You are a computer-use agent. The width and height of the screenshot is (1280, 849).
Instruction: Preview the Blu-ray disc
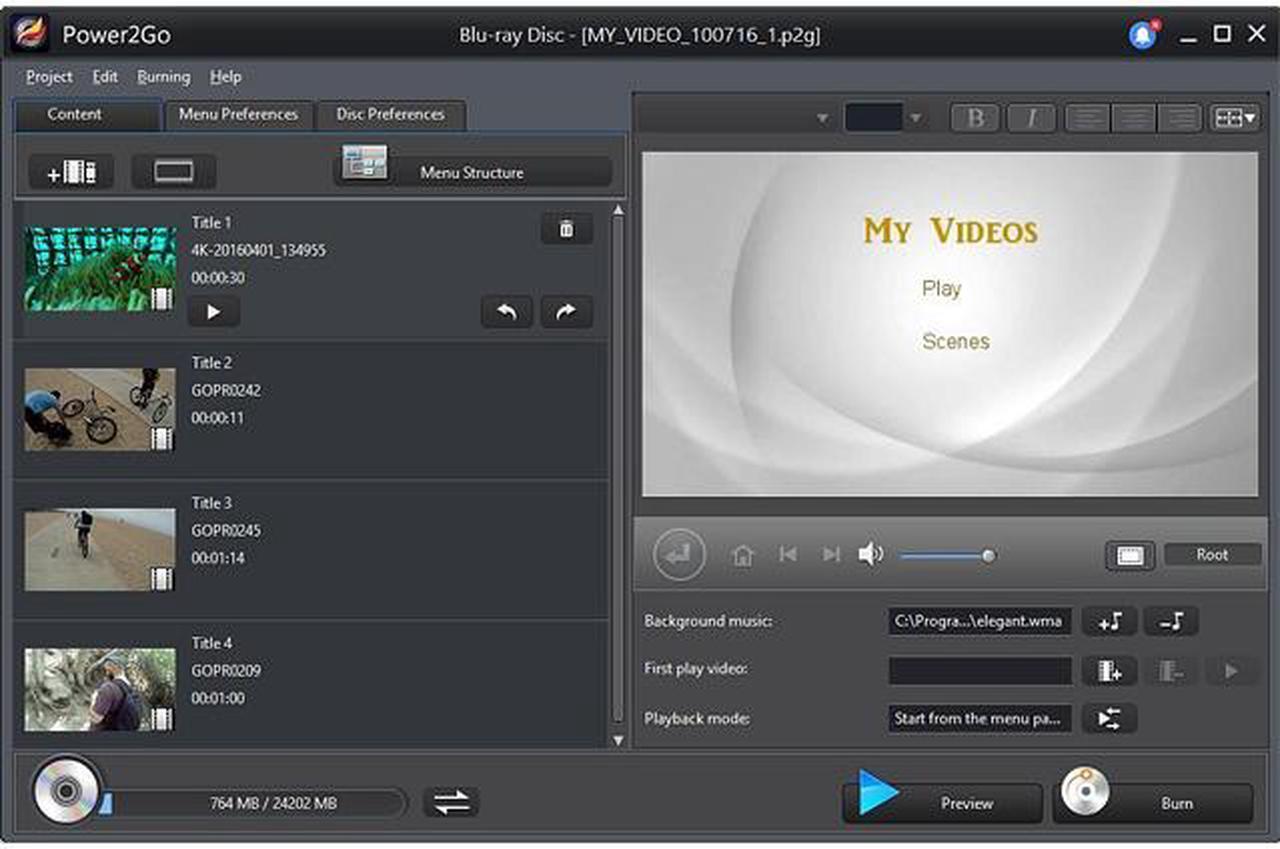click(x=943, y=802)
